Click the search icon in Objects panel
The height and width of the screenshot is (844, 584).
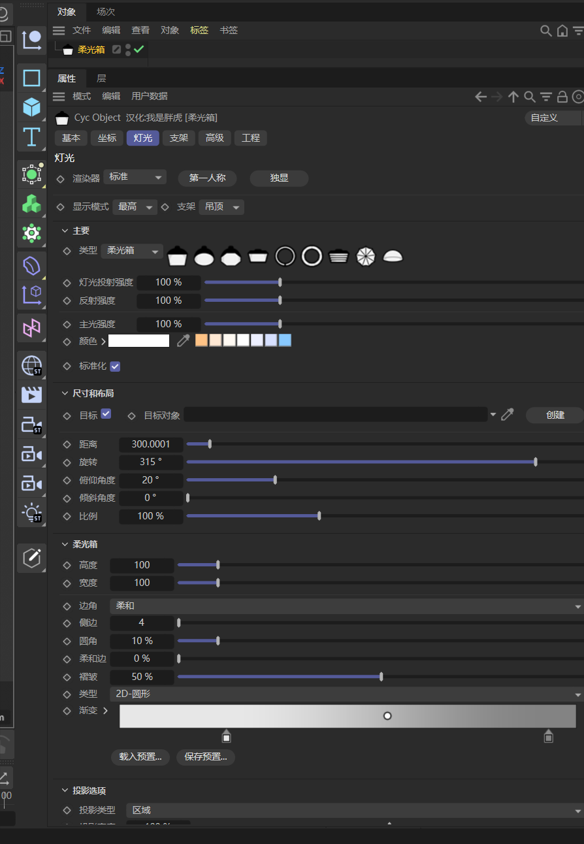546,31
